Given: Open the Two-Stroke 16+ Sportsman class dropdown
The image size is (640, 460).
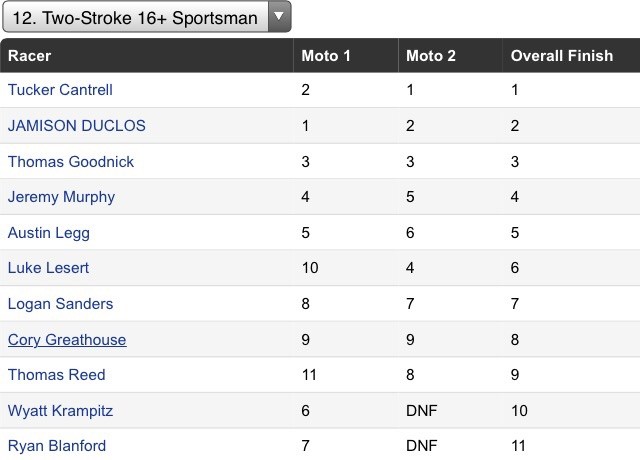Looking at the screenshot, I should point(147,17).
